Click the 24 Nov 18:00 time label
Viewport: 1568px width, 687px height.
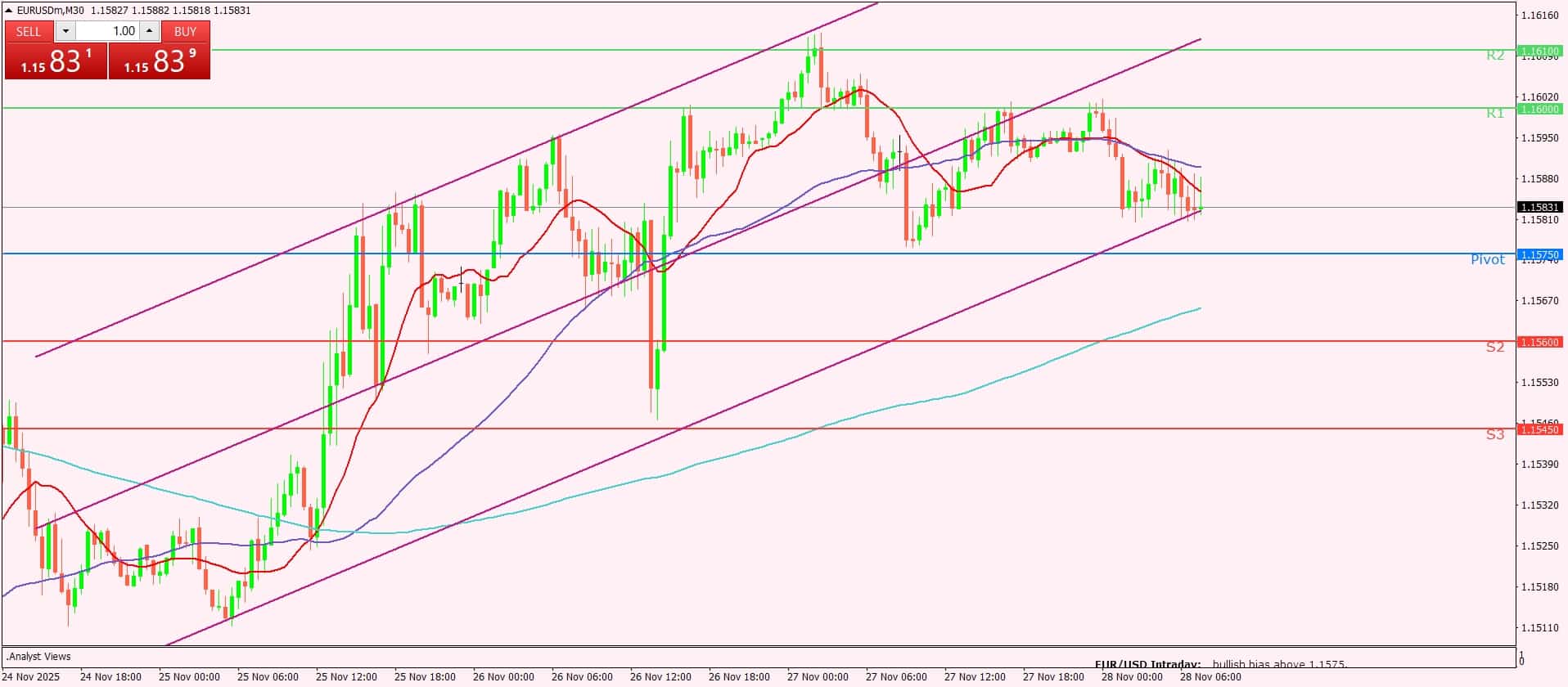point(110,677)
